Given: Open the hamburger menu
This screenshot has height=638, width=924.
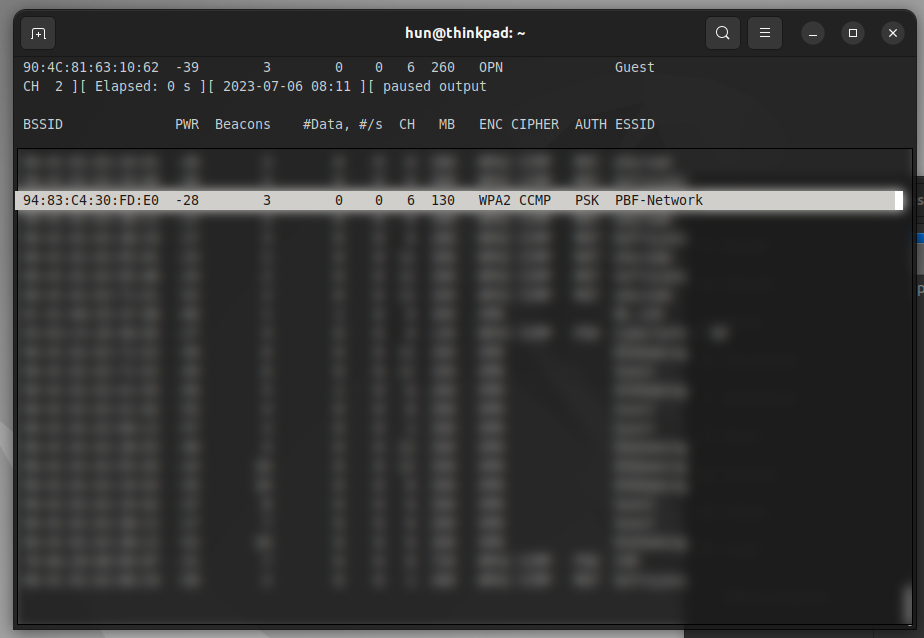Looking at the screenshot, I should pos(764,33).
